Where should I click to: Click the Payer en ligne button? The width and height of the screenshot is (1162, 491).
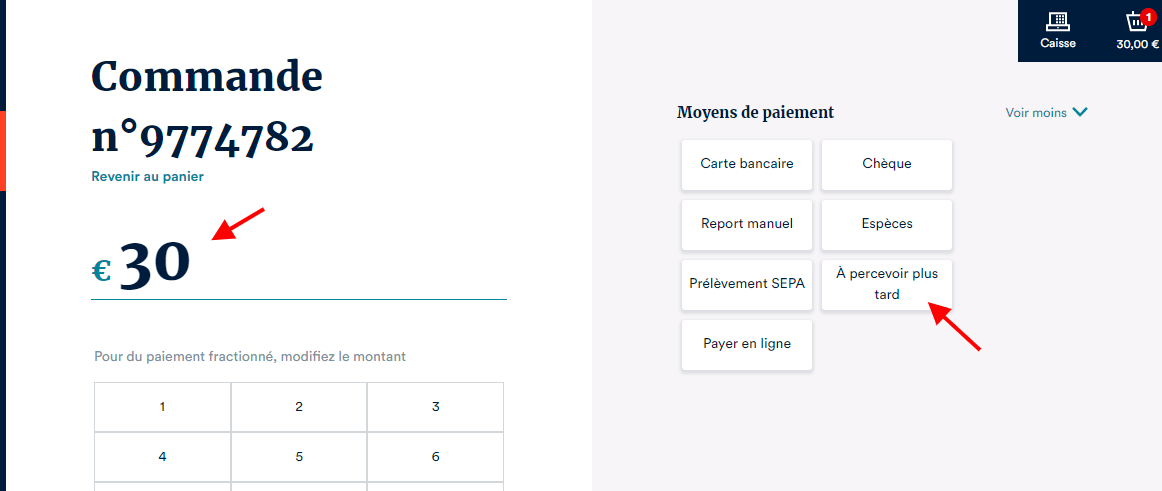pyautogui.click(x=747, y=344)
